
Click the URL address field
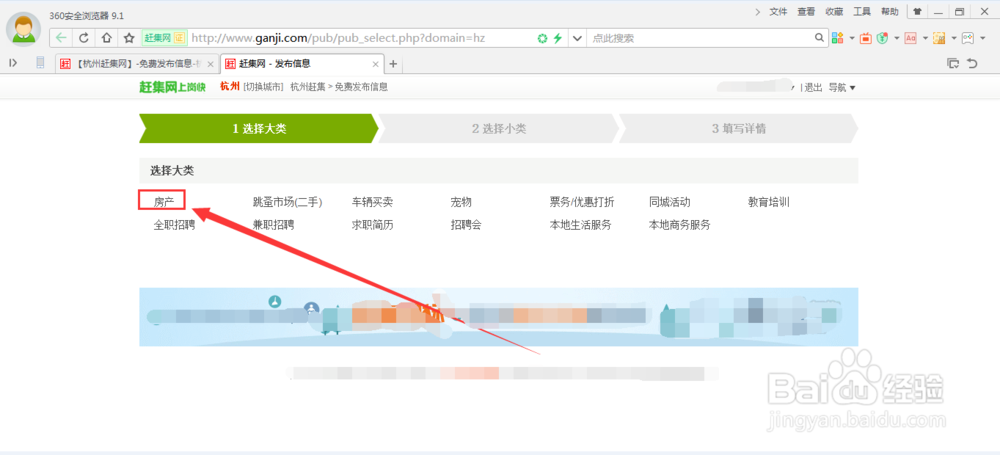tap(362, 38)
